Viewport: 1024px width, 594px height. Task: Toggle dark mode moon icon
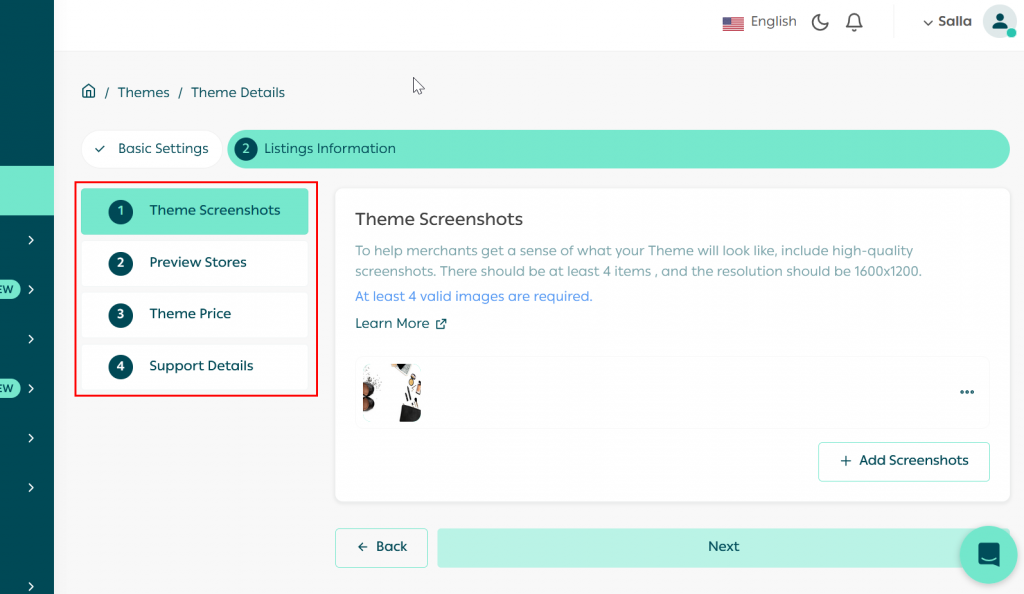point(820,22)
